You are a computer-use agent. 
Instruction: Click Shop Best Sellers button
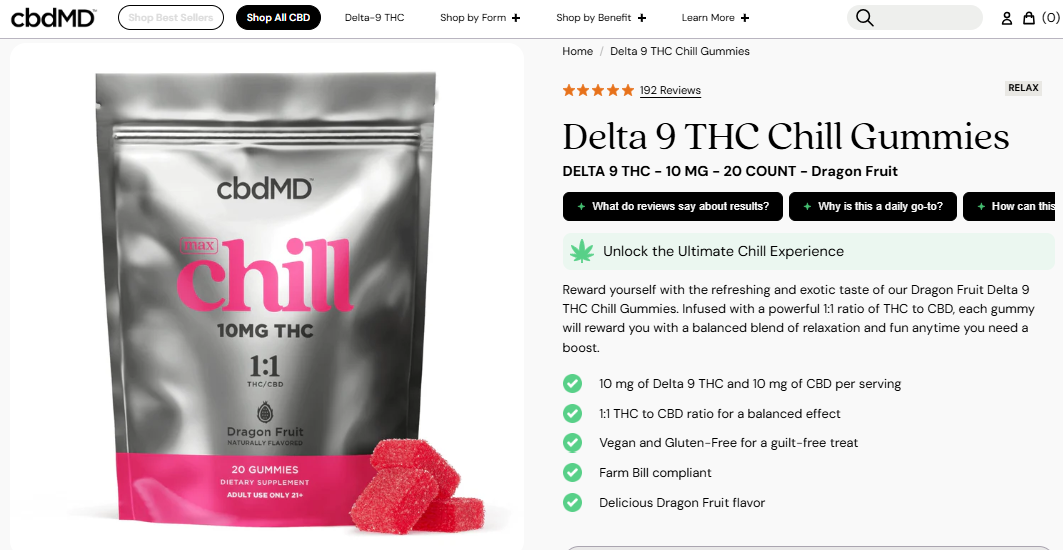pyautogui.click(x=171, y=18)
